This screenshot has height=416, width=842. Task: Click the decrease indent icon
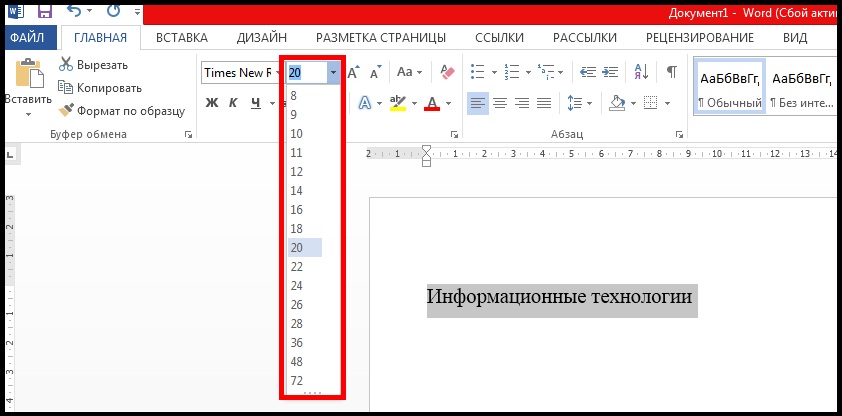pyautogui.click(x=589, y=72)
